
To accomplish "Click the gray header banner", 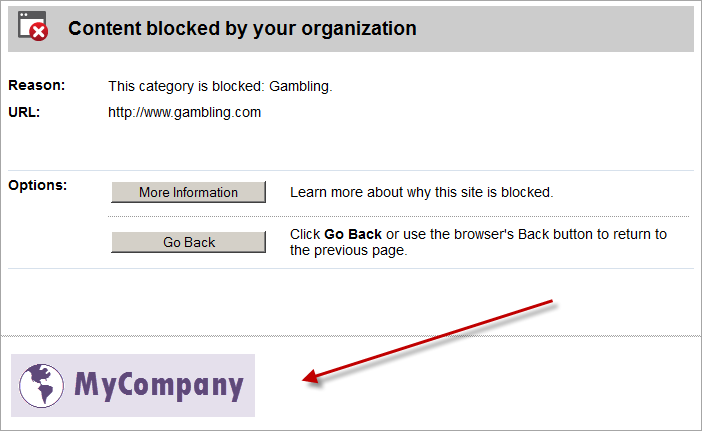I will click(351, 29).
